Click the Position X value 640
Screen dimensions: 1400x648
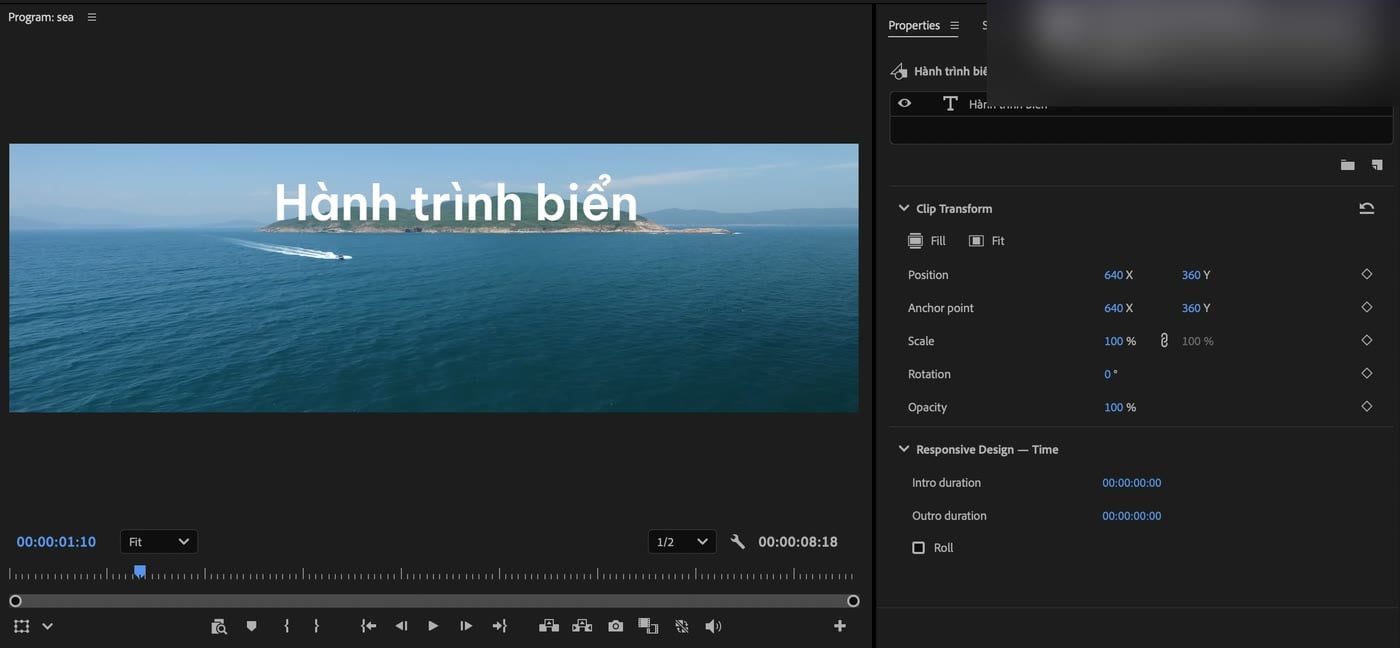1113,275
